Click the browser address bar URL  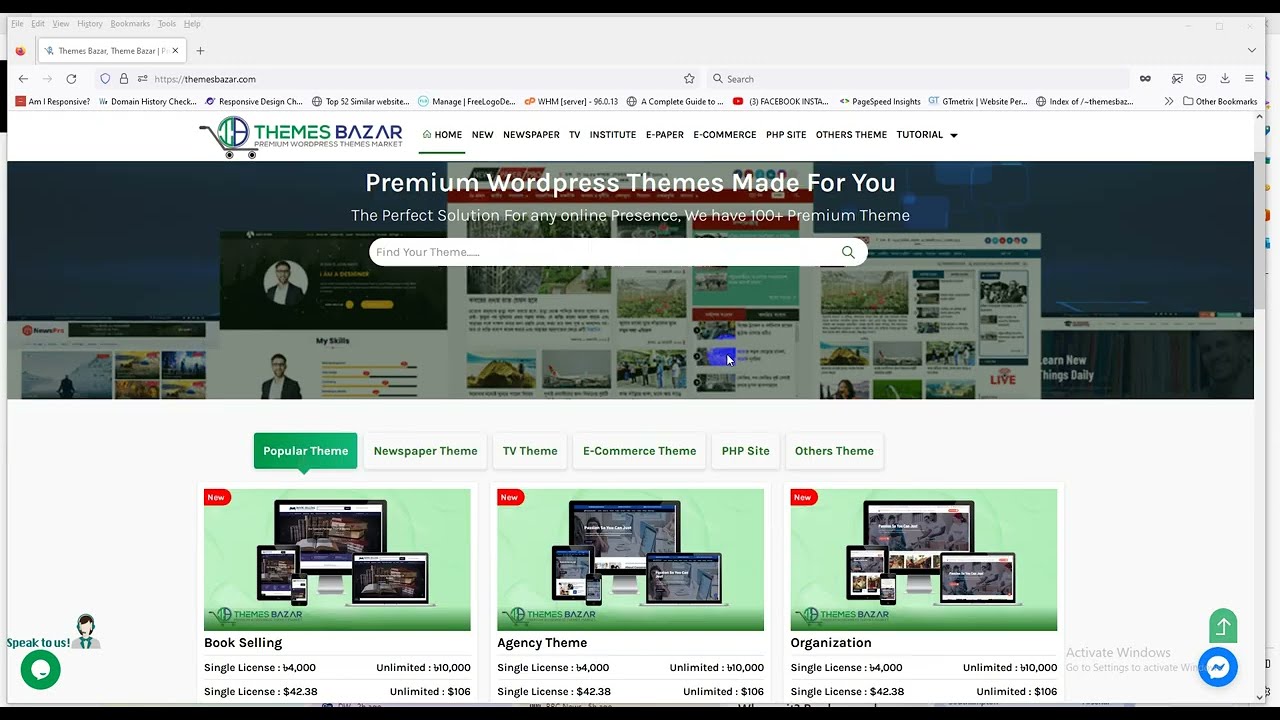[205, 79]
